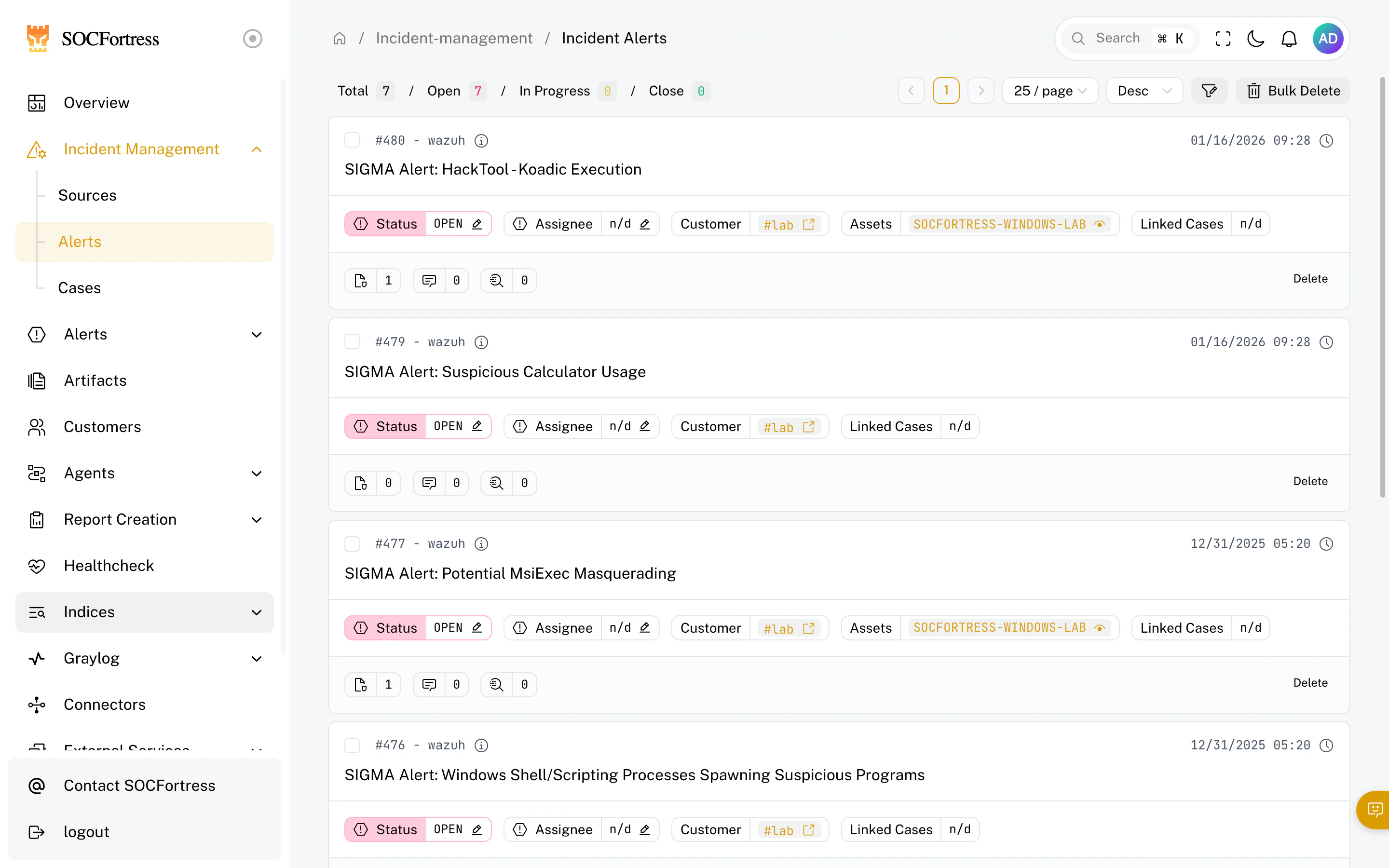
Task: Open Connectors in sidebar
Action: (x=145, y=705)
